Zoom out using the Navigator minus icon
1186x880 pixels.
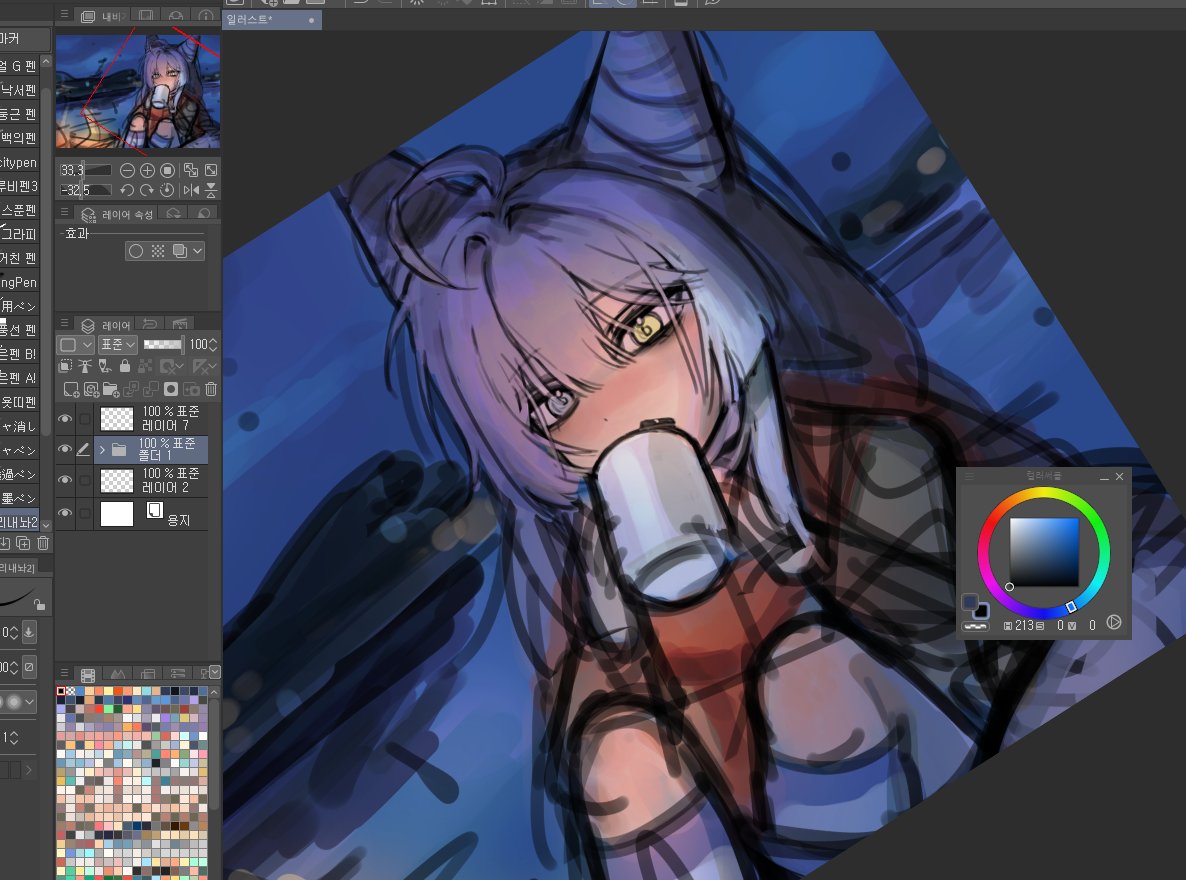coord(127,170)
